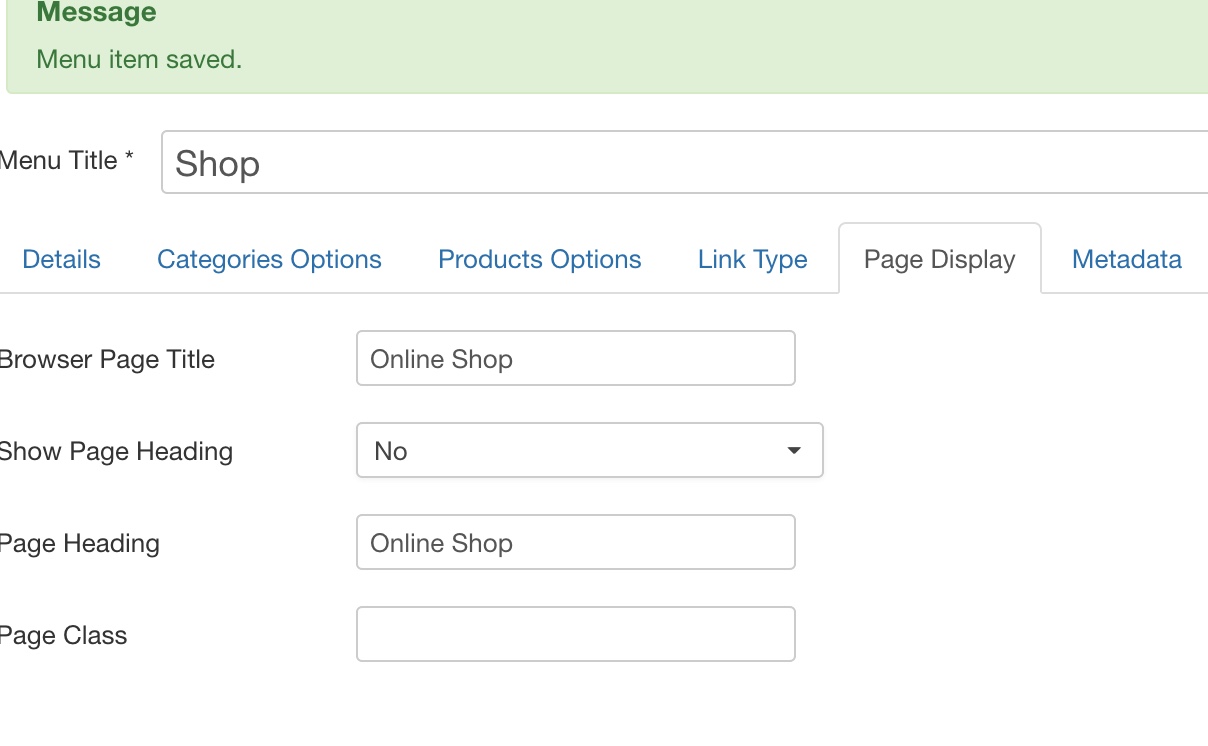Focus the empty Page Class field
1208x746 pixels.
point(575,635)
